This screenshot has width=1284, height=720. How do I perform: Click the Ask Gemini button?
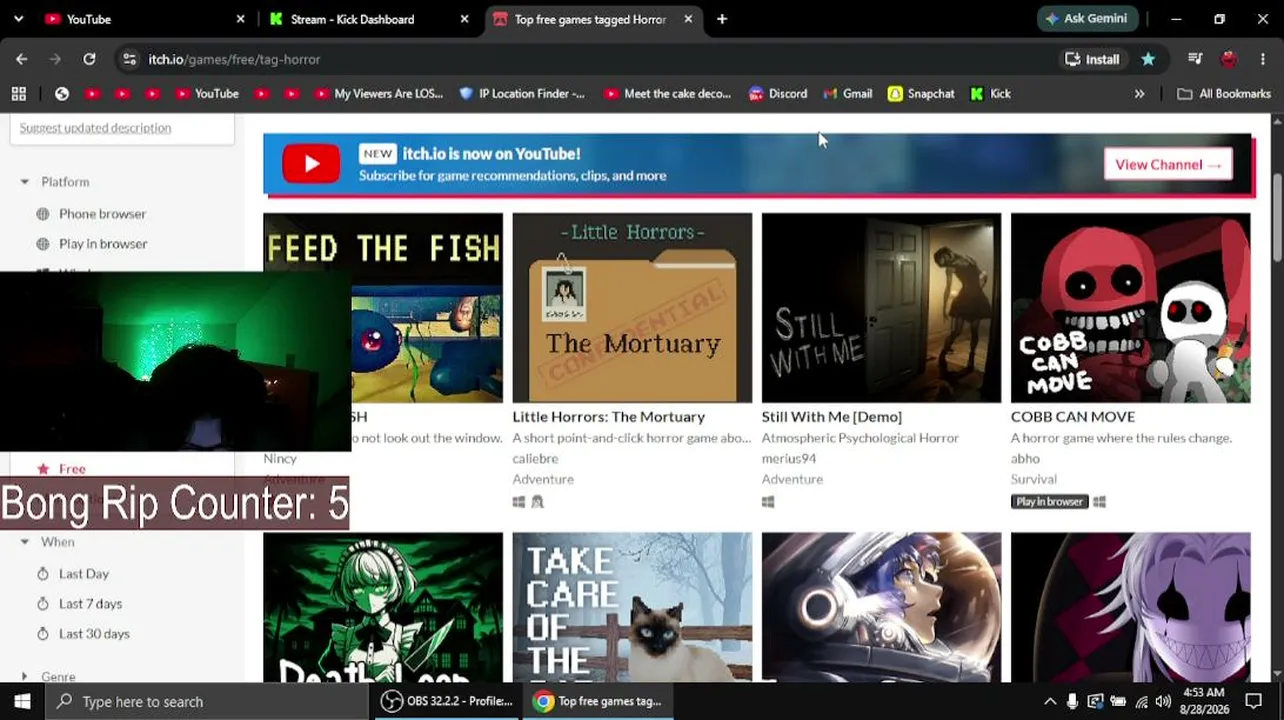(1086, 19)
